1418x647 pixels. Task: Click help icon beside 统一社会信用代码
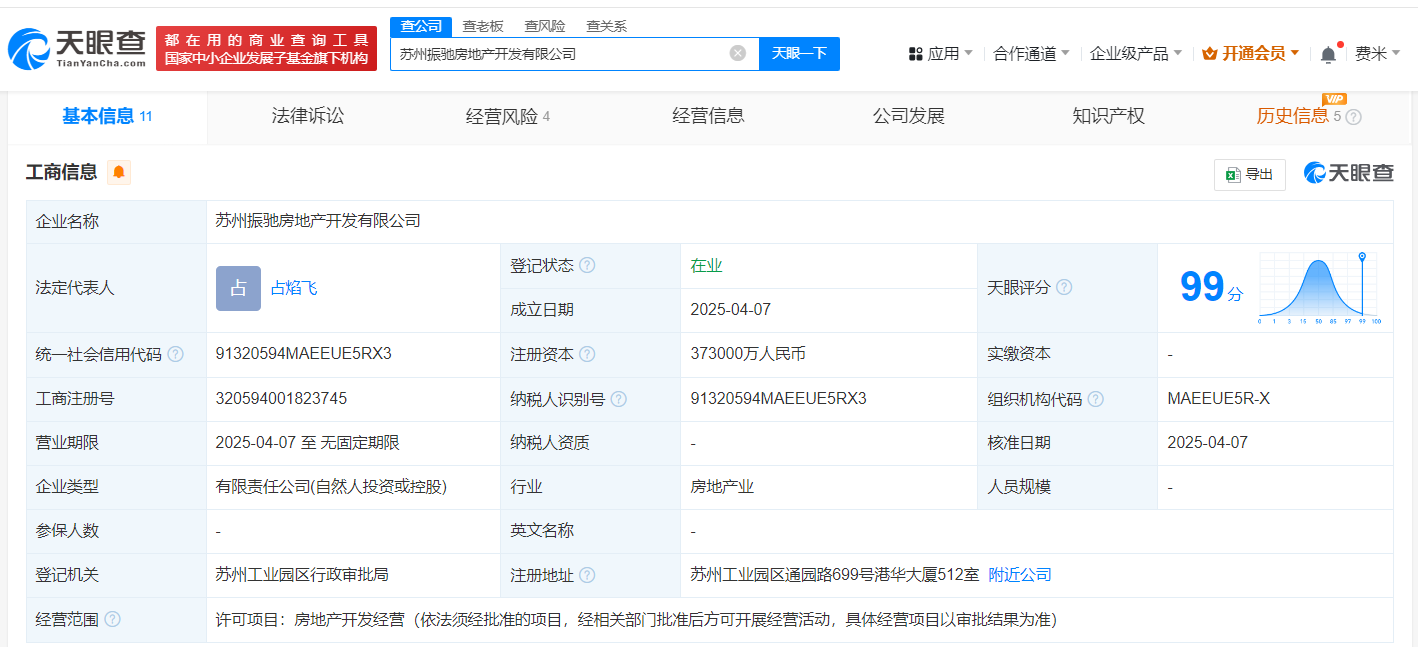click(x=176, y=355)
